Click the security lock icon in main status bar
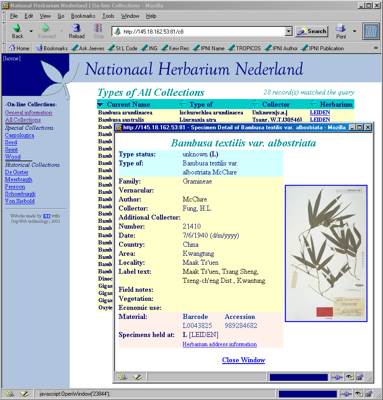The image size is (383, 400). (x=368, y=394)
